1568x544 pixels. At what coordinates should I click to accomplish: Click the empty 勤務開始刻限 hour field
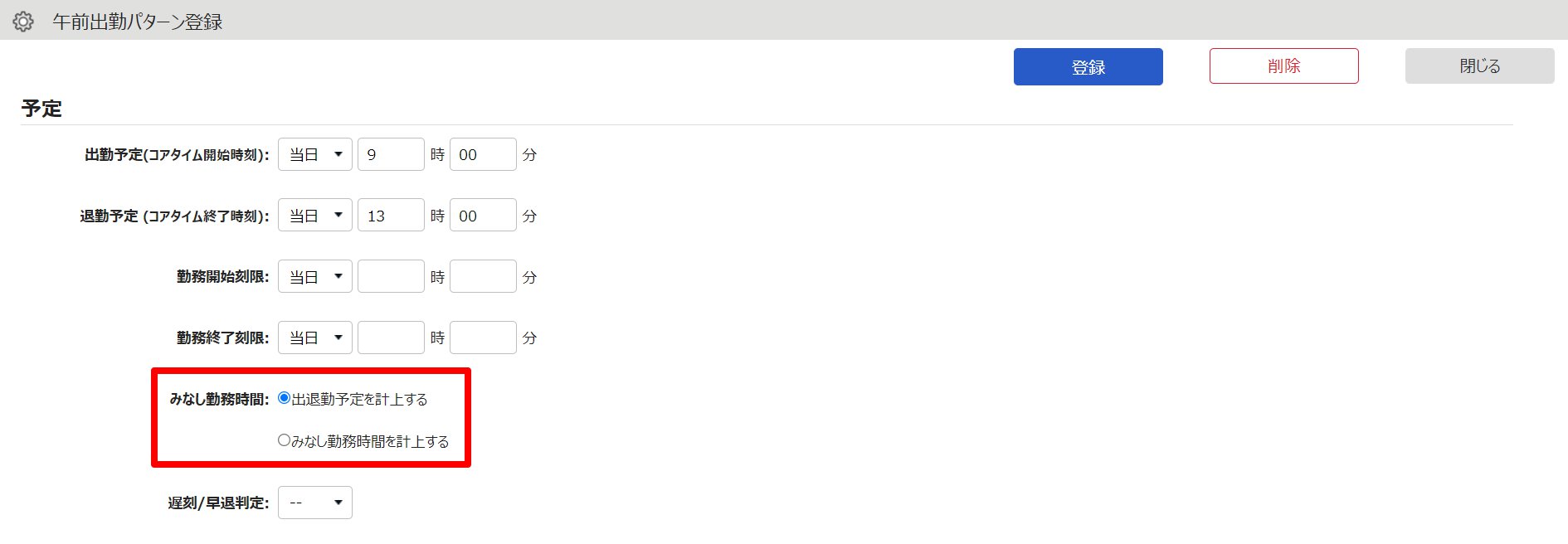click(391, 276)
